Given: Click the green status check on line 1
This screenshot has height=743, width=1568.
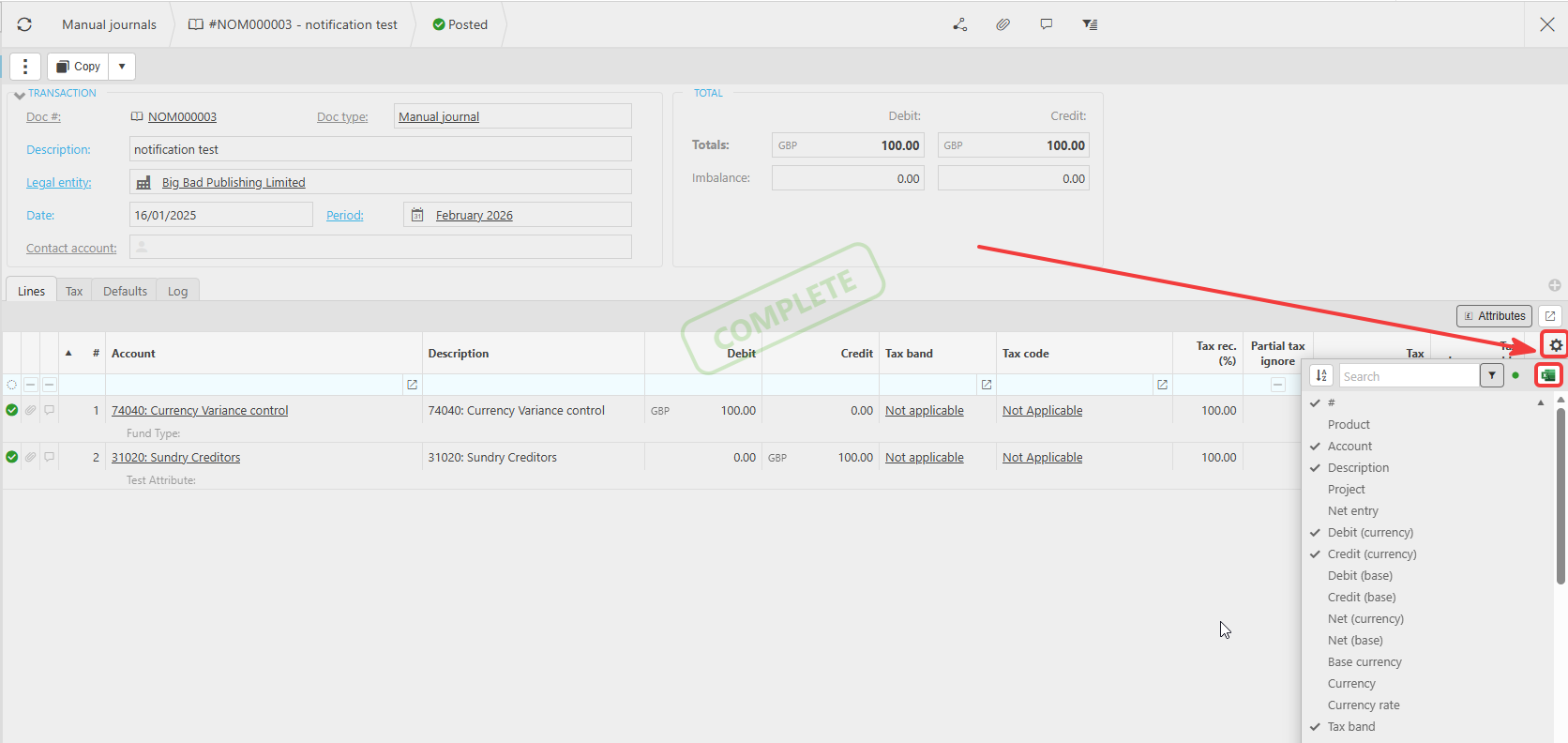Looking at the screenshot, I should [12, 410].
